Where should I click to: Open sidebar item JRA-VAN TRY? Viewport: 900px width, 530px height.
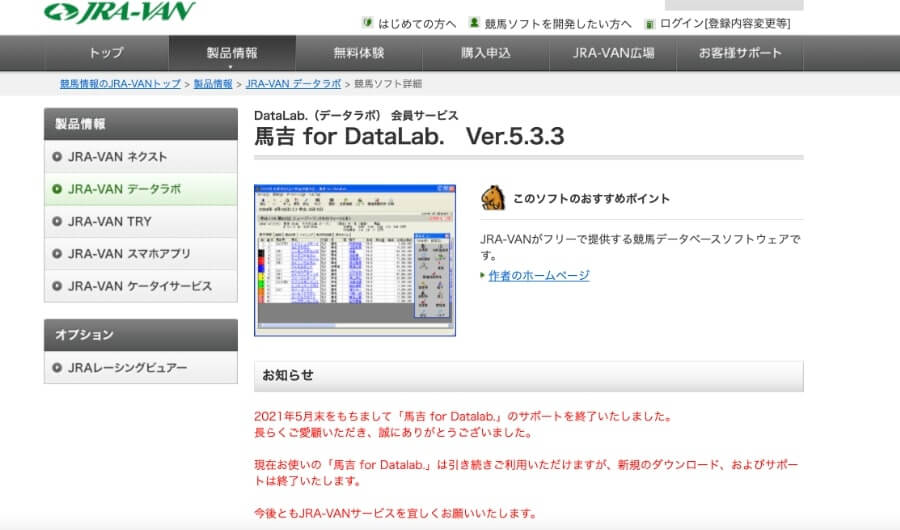pos(141,221)
